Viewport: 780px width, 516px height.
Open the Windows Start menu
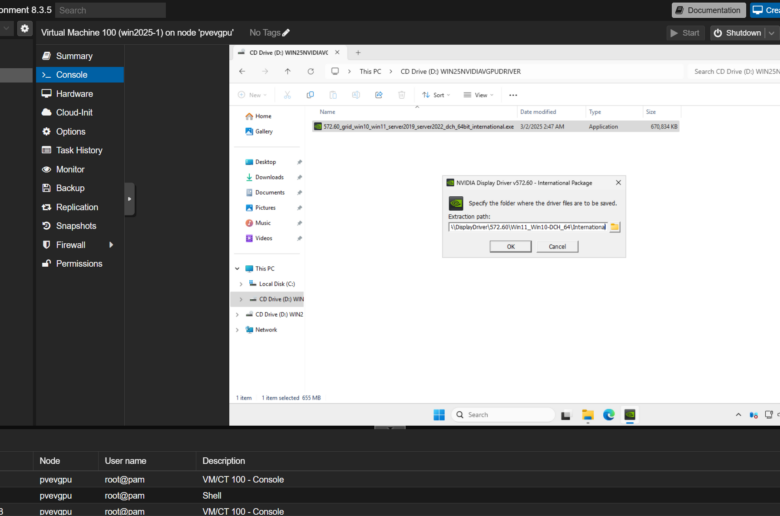(439, 415)
